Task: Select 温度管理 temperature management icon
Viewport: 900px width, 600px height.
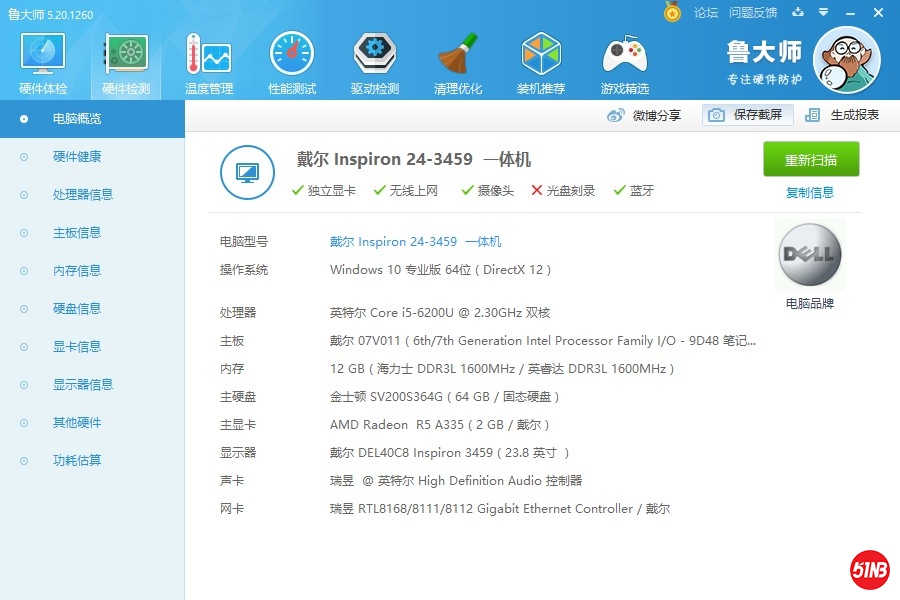Action: pos(209,63)
